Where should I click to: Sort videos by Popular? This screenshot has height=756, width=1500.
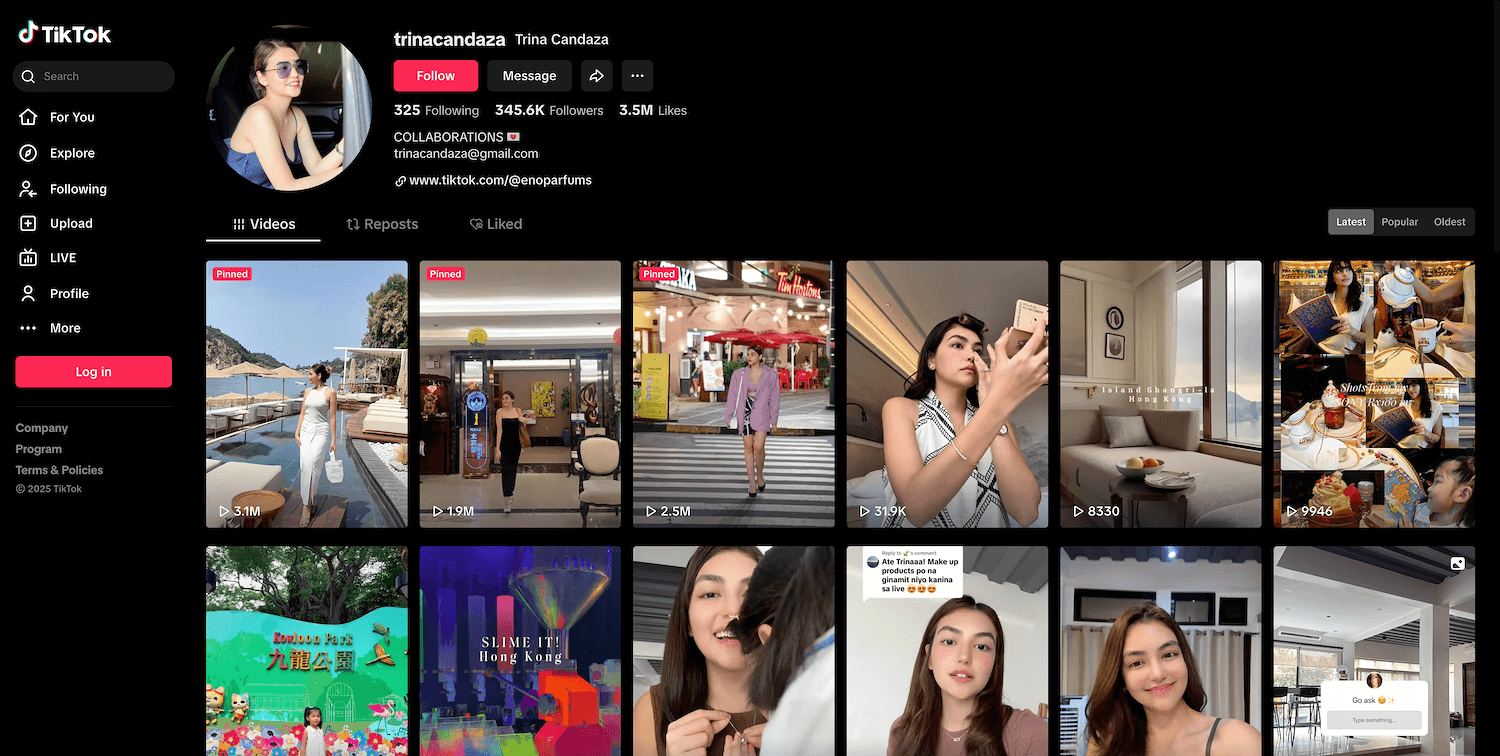click(1399, 222)
